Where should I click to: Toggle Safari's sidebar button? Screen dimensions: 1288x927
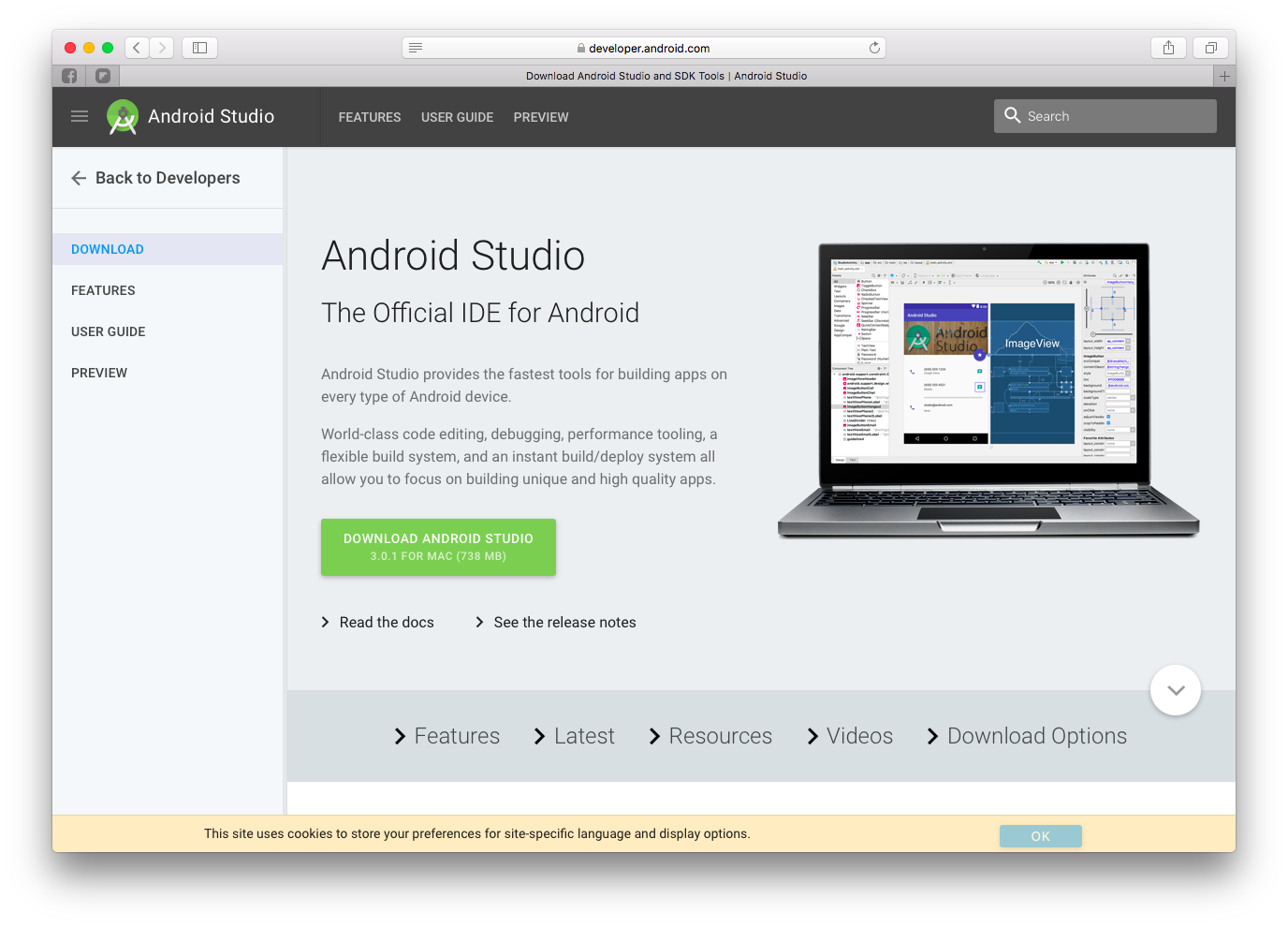coord(199,48)
